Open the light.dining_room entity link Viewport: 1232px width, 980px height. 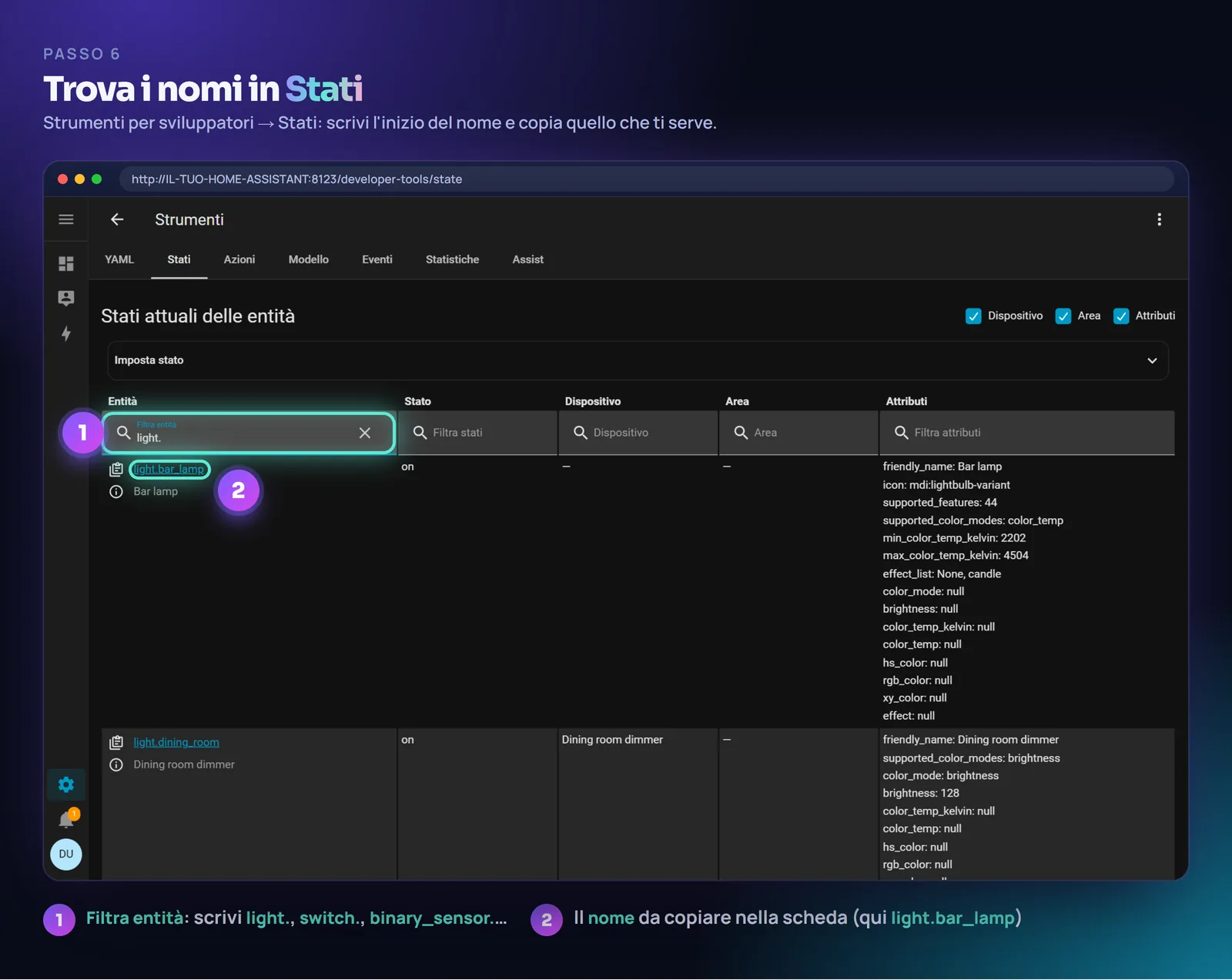tap(176, 742)
